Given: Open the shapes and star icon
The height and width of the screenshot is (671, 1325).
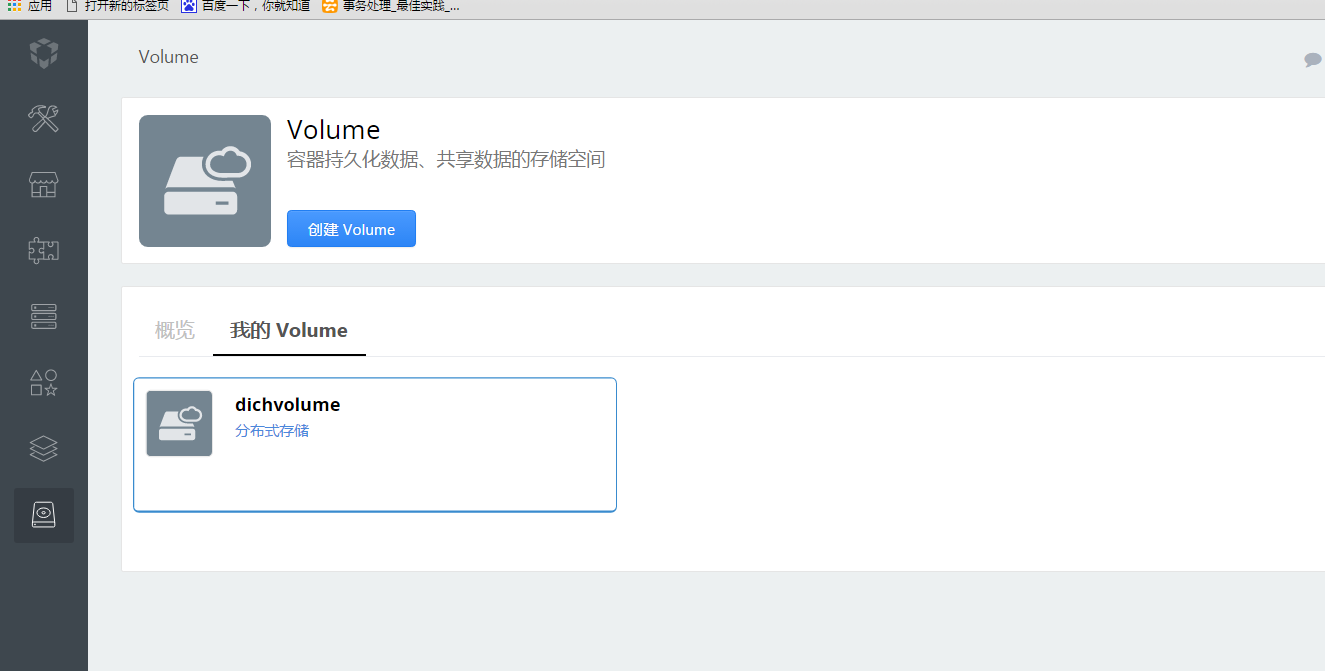Looking at the screenshot, I should pyautogui.click(x=44, y=383).
